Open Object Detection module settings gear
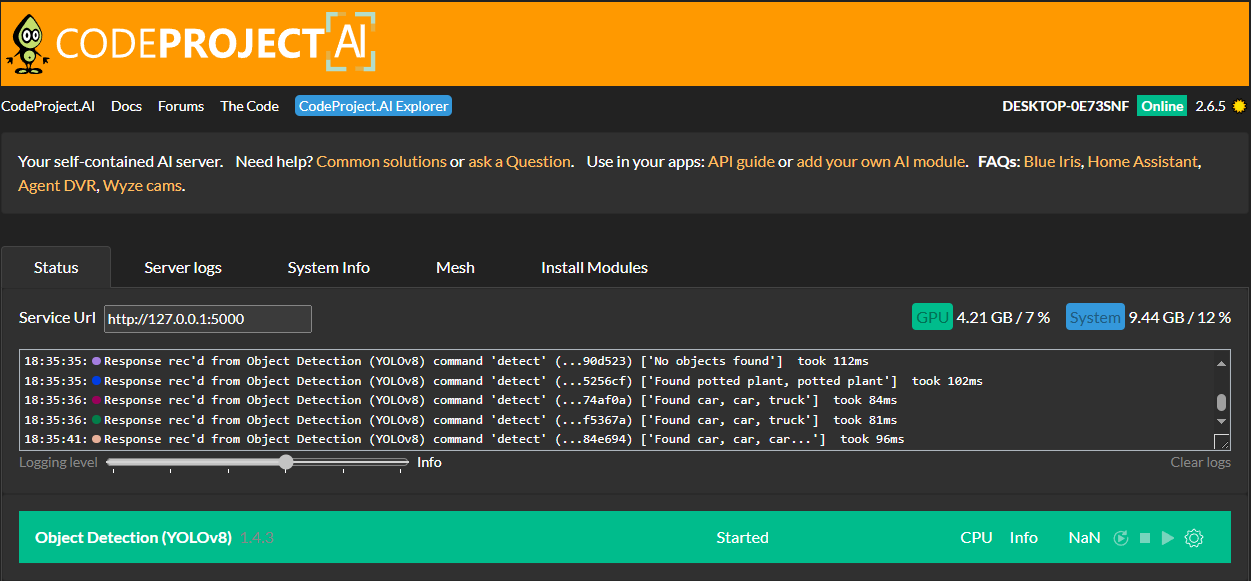This screenshot has height=581, width=1251. coord(1193,538)
